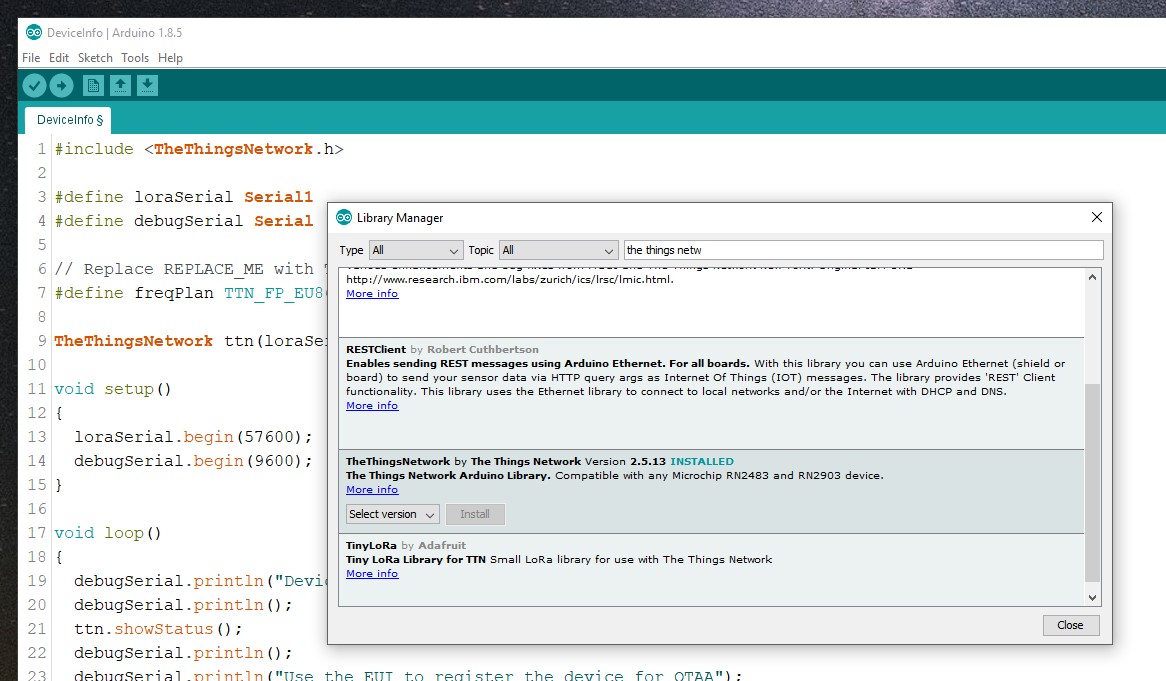Click the loraSerial.begin(57600) code line
Image resolution: width=1166 pixels, height=681 pixels.
193,436
